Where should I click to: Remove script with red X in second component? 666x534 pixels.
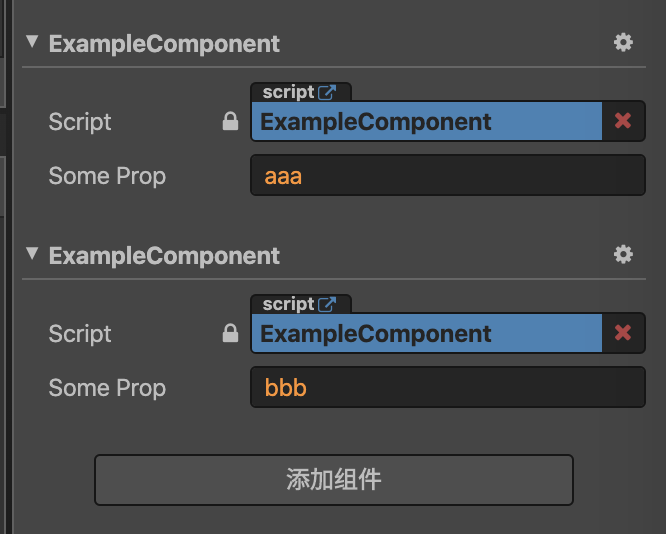tap(623, 333)
